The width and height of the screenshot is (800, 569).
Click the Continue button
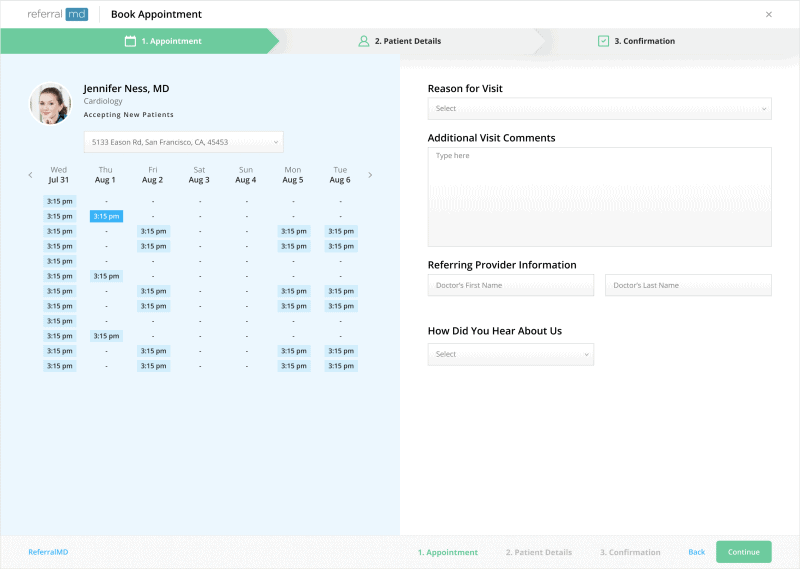point(744,552)
